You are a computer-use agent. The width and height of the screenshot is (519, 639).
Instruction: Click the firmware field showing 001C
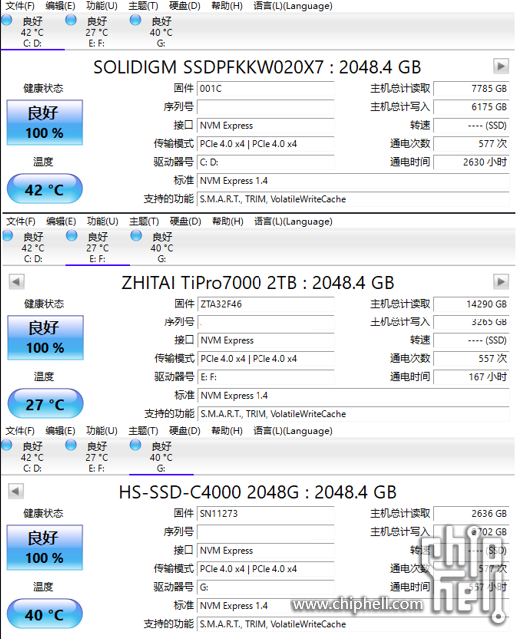coord(266,88)
